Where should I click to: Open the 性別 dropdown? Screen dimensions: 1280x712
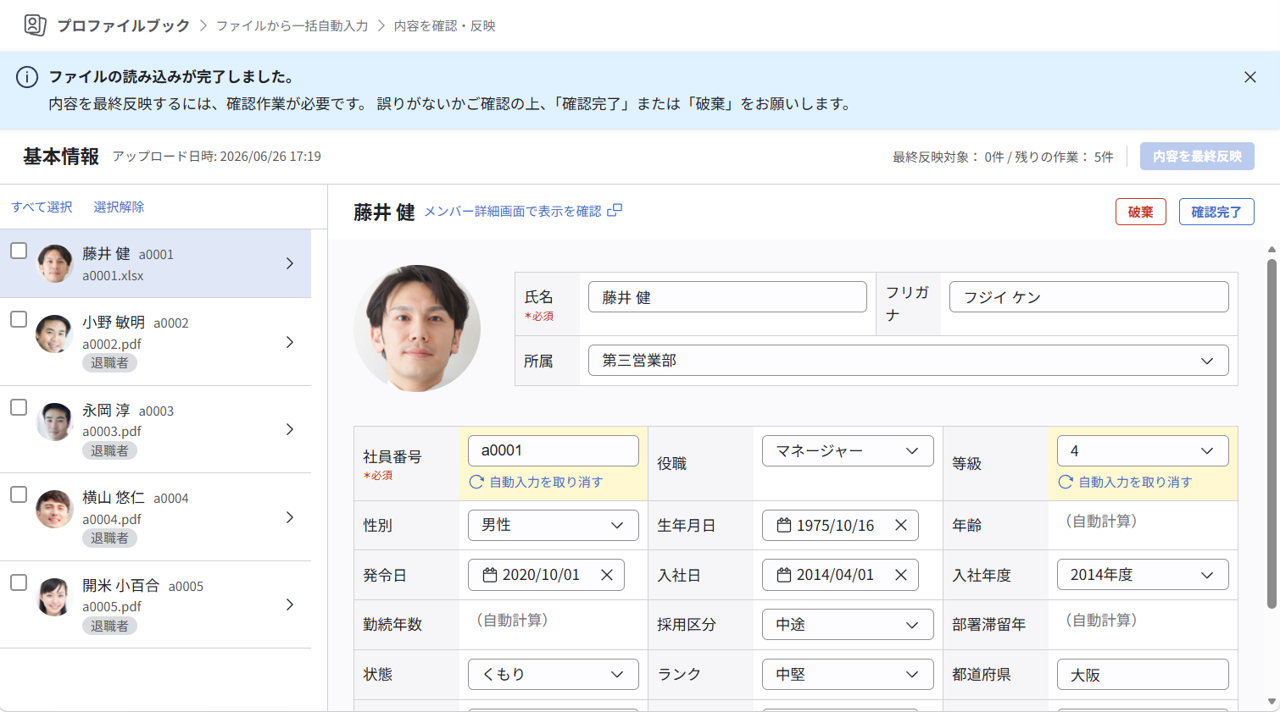click(x=553, y=525)
